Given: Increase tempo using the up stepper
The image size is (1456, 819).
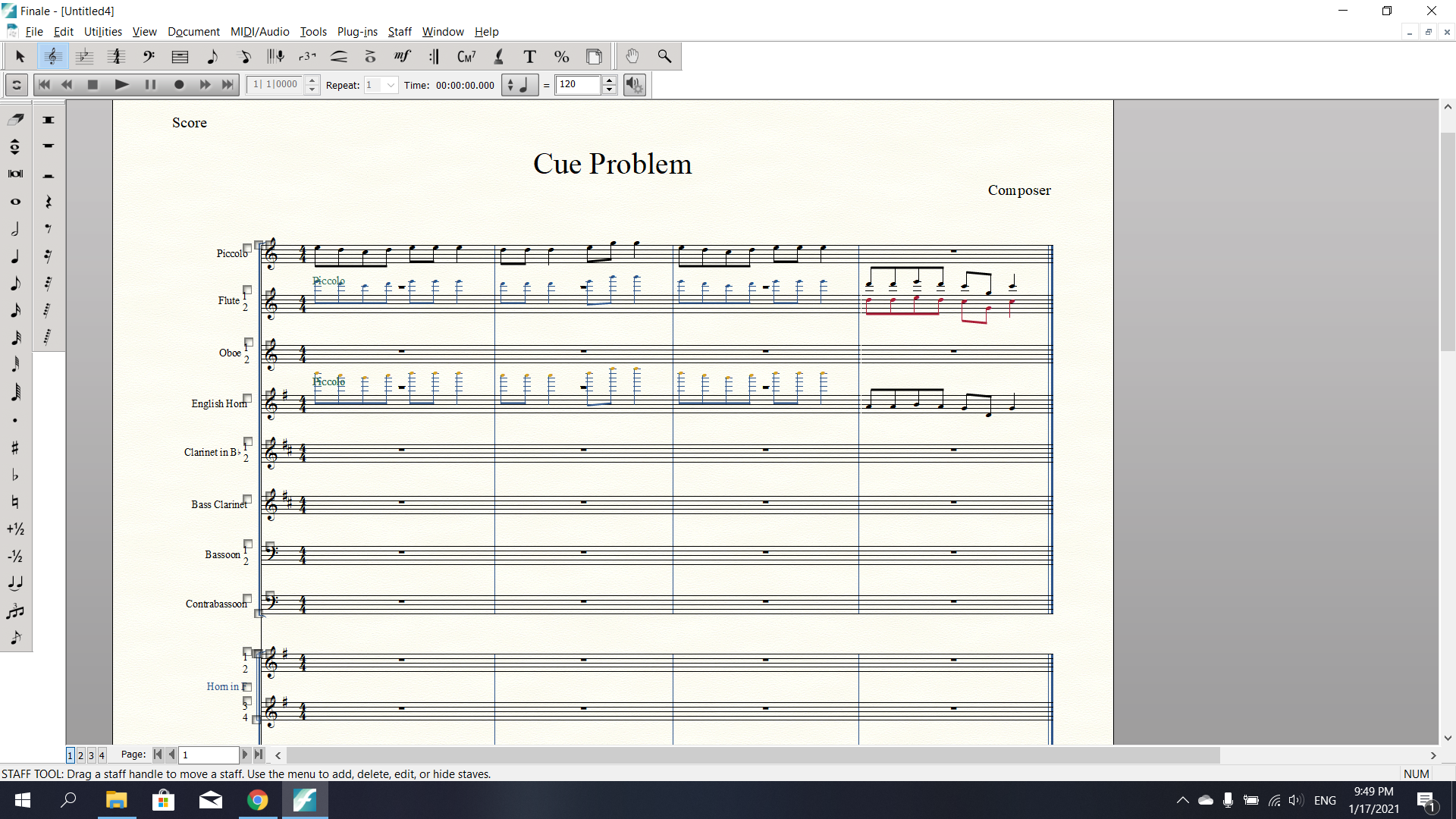Looking at the screenshot, I should [x=609, y=80].
